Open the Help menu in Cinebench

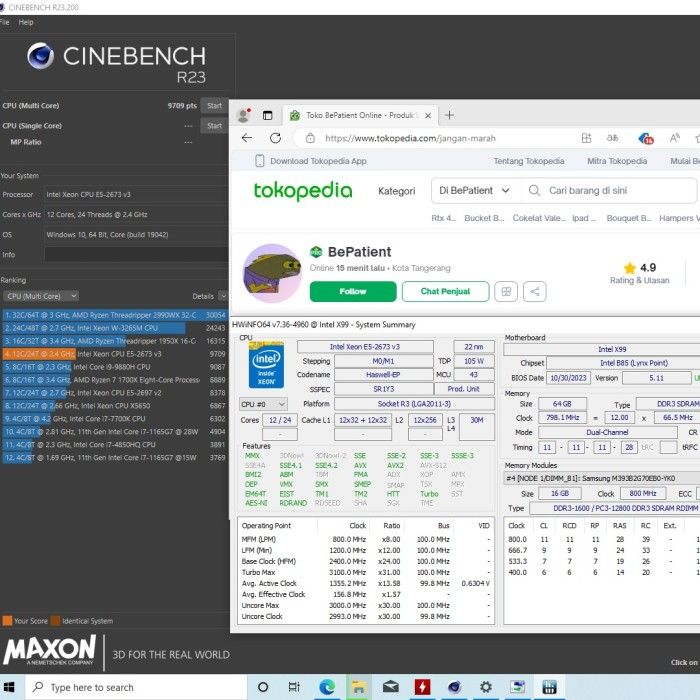pos(26,22)
